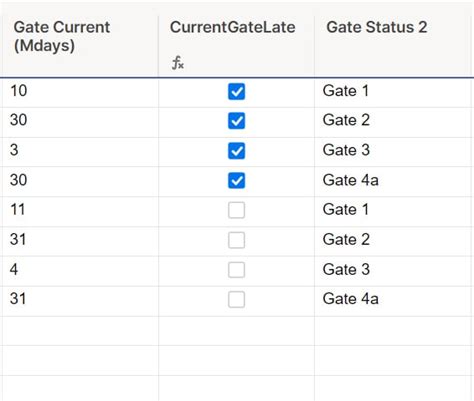Uncheck the checkbox in the Gate 3 row with 3
The image size is (474, 401).
coord(236,151)
